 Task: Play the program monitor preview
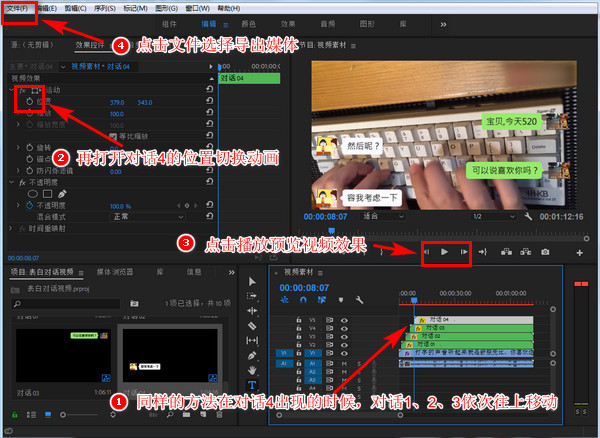[444, 252]
